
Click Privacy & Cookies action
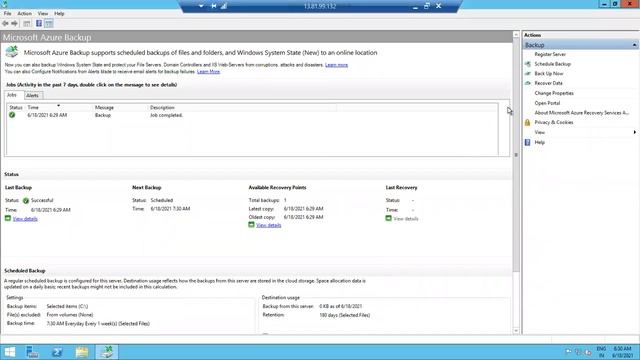pyautogui.click(x=554, y=122)
